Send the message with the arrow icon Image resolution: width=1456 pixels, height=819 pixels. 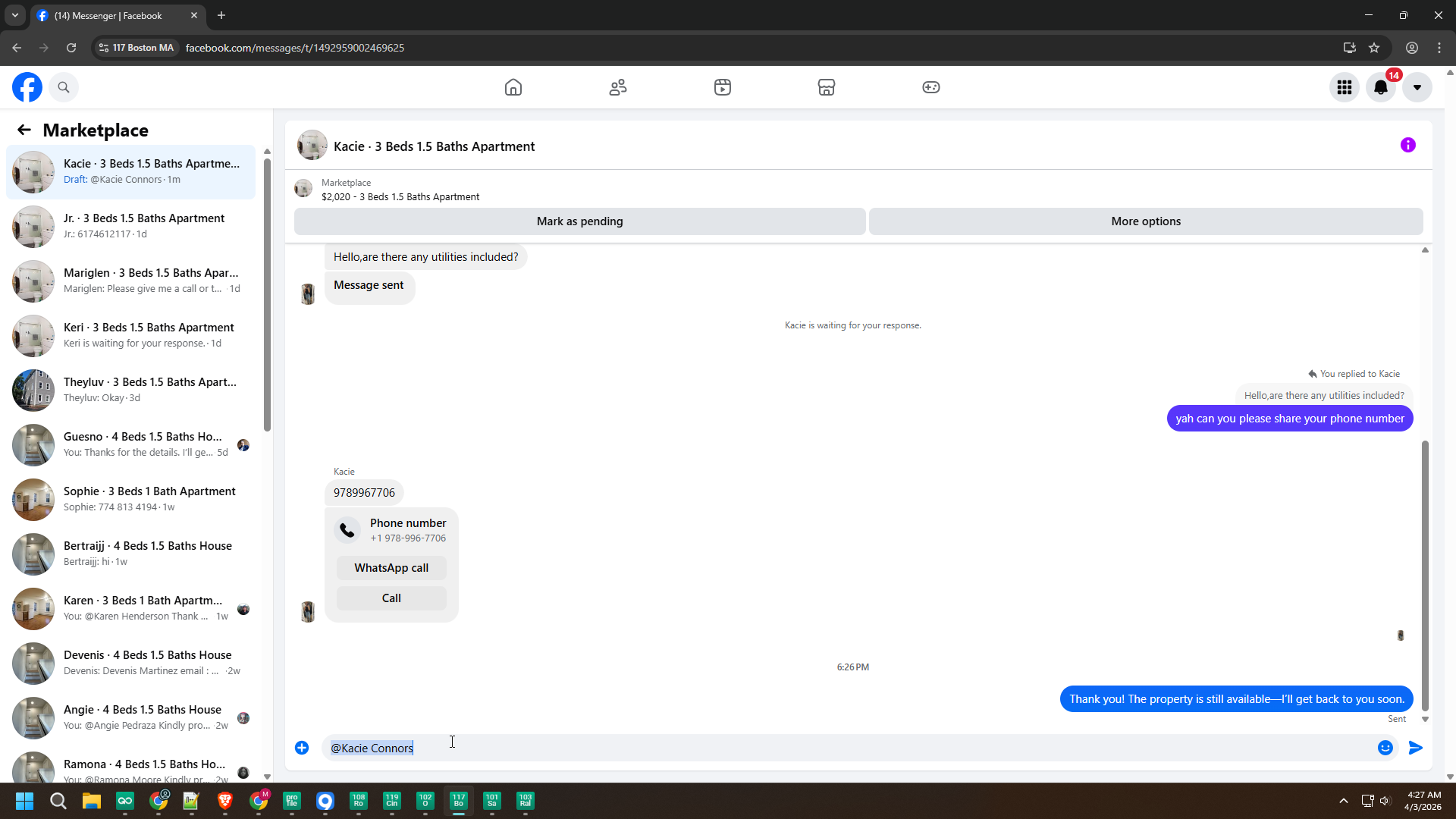(x=1416, y=748)
